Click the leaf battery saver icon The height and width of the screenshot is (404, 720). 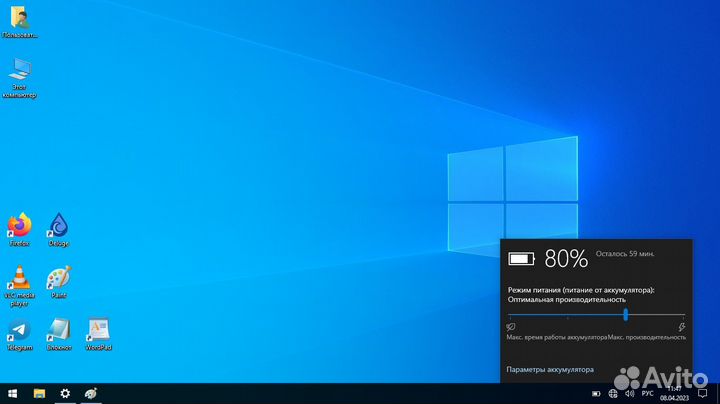coord(511,327)
